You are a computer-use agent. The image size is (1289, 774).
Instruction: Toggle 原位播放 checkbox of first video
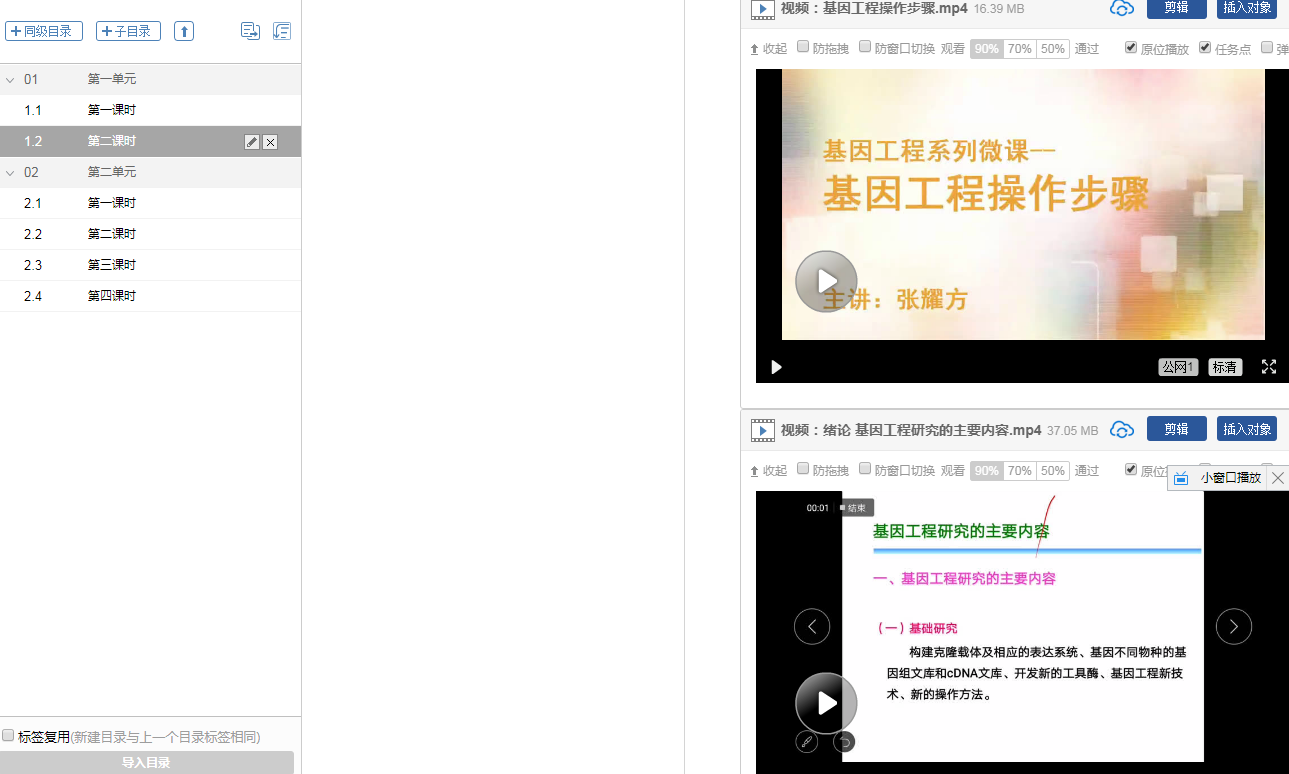pyautogui.click(x=1131, y=47)
